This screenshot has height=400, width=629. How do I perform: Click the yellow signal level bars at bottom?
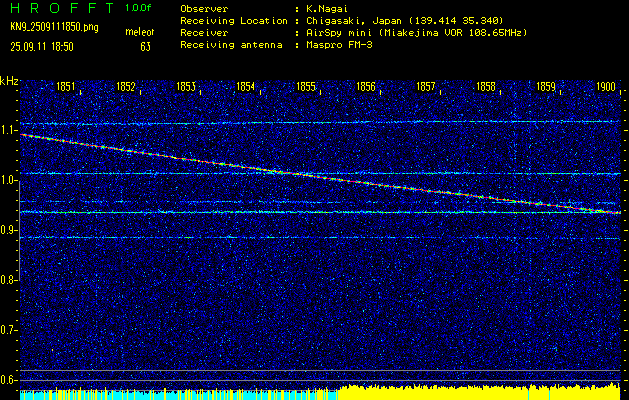(x=479, y=392)
